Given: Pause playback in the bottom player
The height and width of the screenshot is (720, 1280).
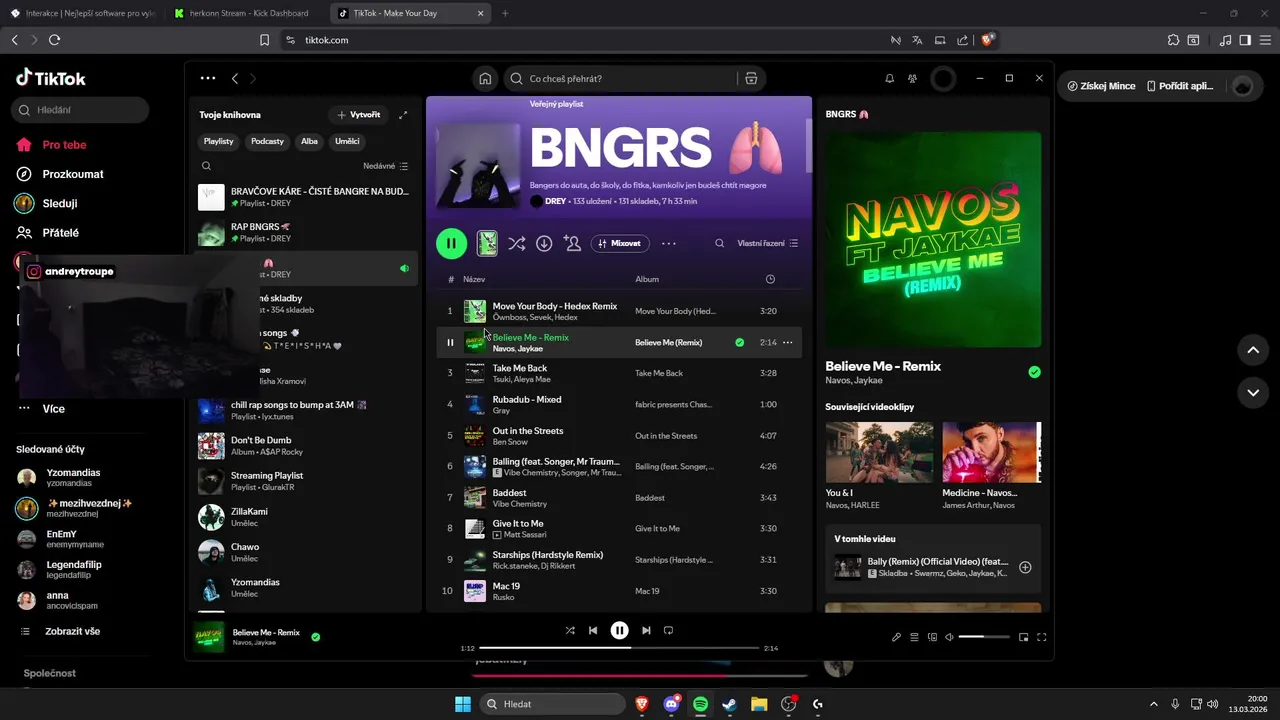Looking at the screenshot, I should (x=619, y=630).
